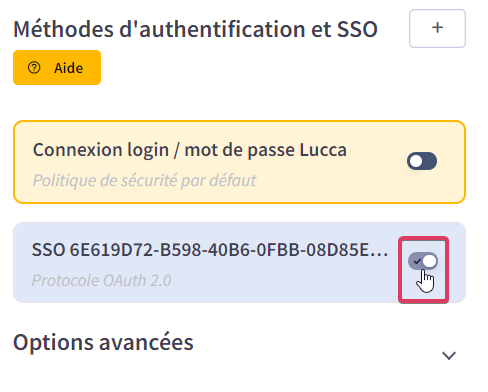Viewport: 488px width, 392px height.
Task: Click the white knob of the Lucca password switch
Action: [416, 161]
